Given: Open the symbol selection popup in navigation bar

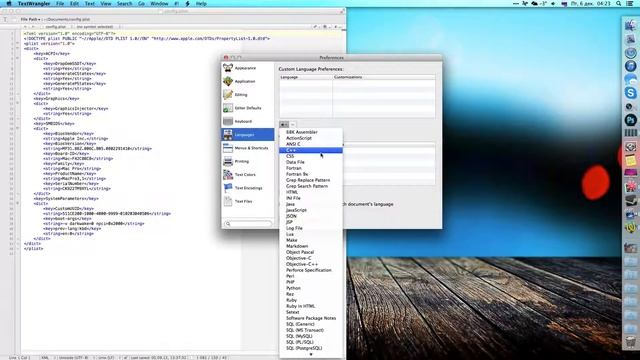Looking at the screenshot, I should [x=96, y=27].
